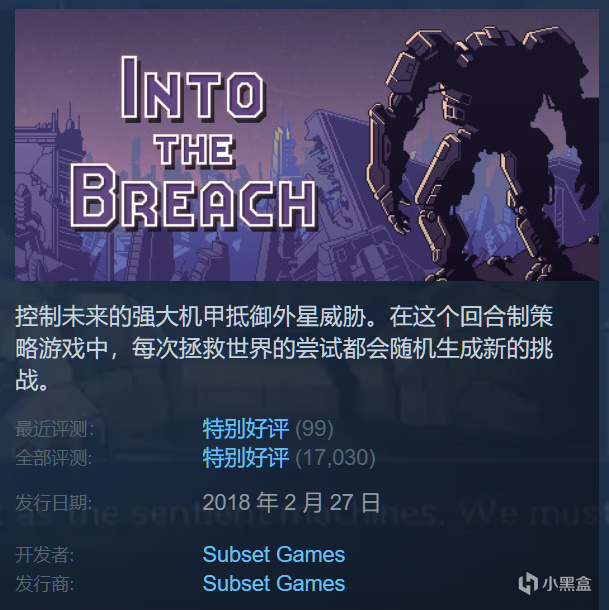
Task: Open the Subset Games publisher link
Action: point(274,583)
